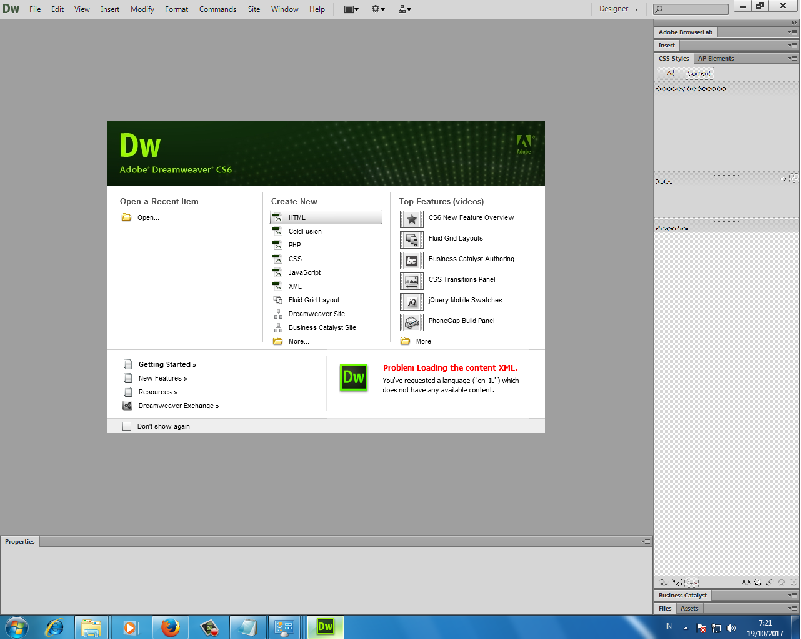Check the Don't show again checkbox
801x639 pixels.
(x=126, y=426)
